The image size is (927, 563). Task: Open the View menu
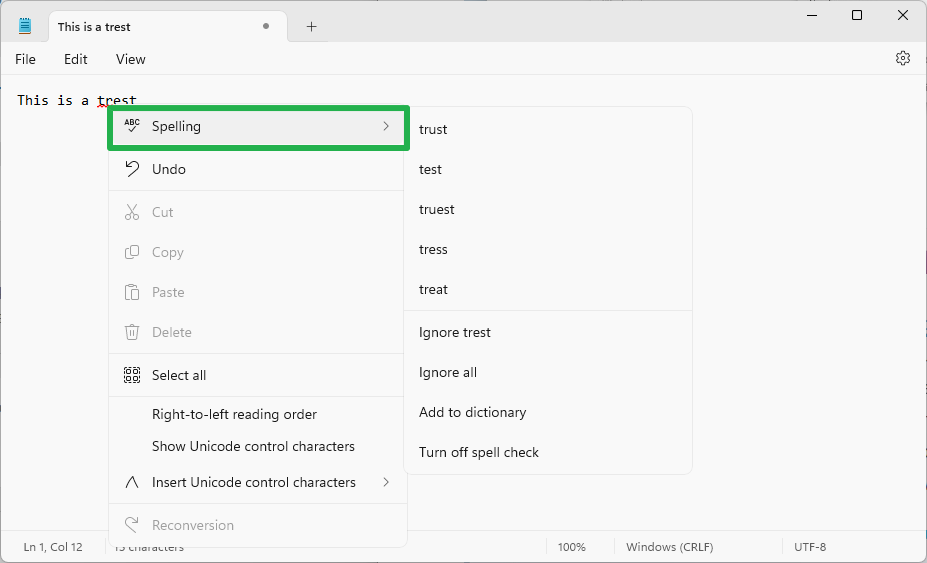pyautogui.click(x=131, y=59)
